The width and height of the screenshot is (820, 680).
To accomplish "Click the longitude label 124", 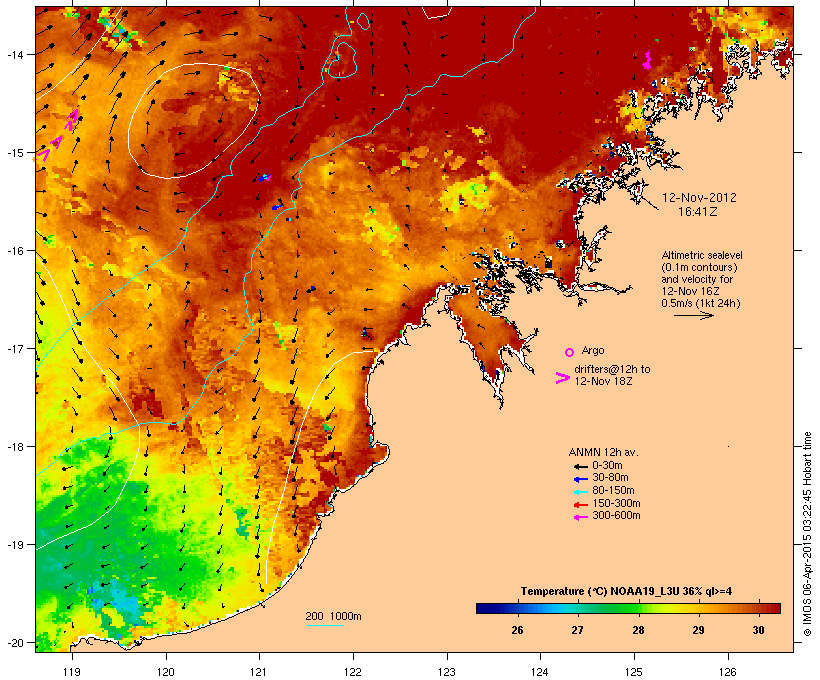I will click(x=540, y=672).
